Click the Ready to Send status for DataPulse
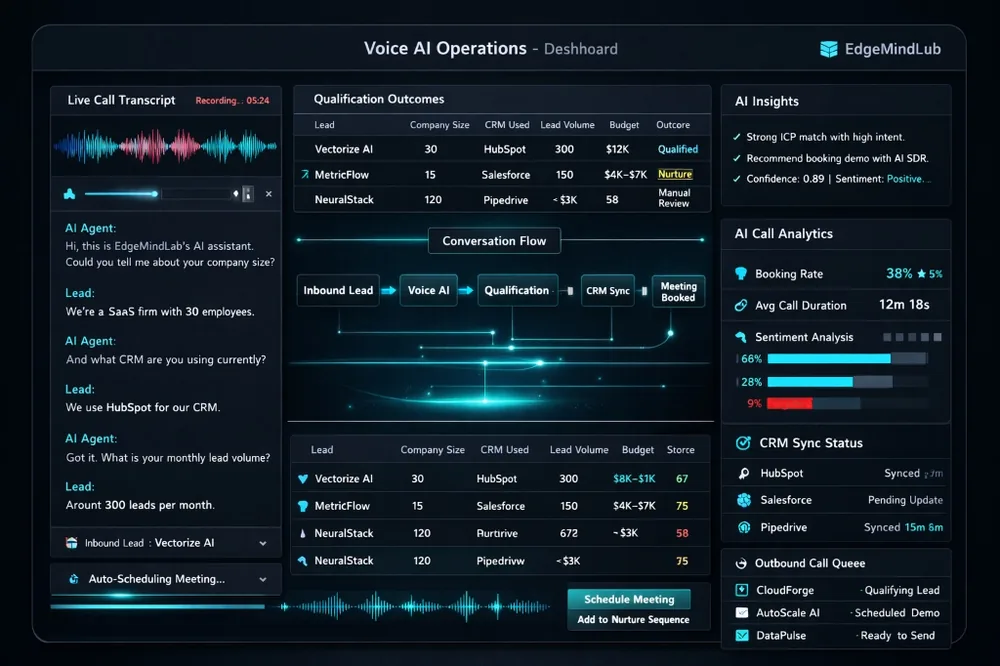Screen dimensions: 1000x666 [897, 636]
